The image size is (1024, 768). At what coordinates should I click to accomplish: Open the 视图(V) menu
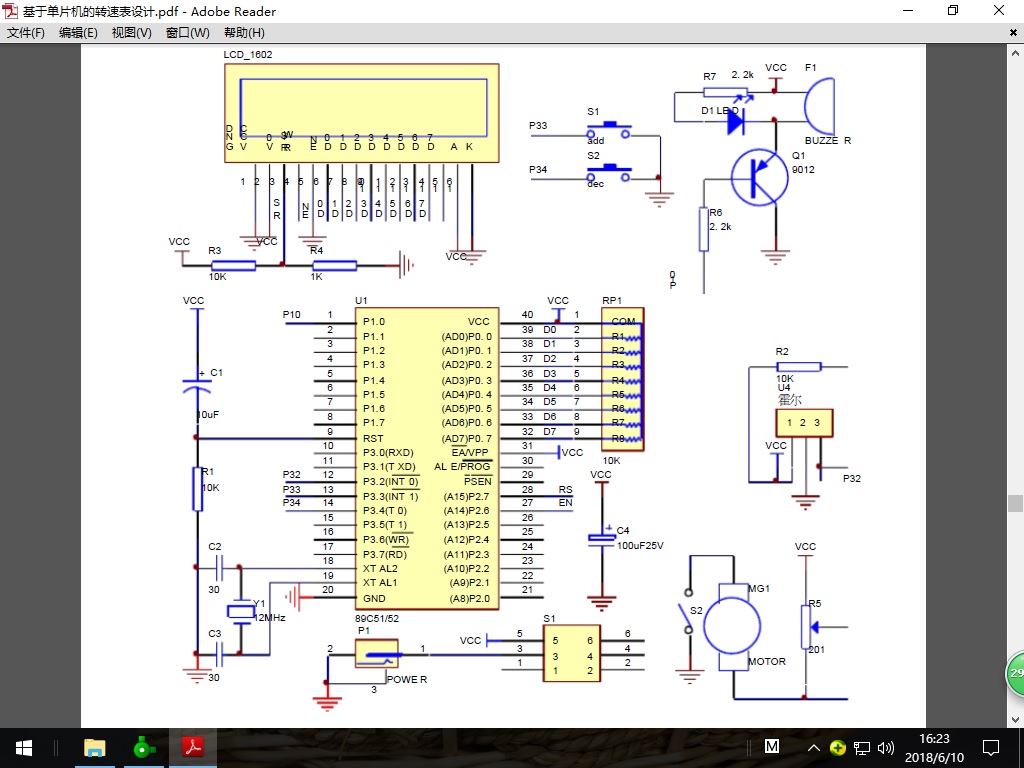pyautogui.click(x=131, y=33)
